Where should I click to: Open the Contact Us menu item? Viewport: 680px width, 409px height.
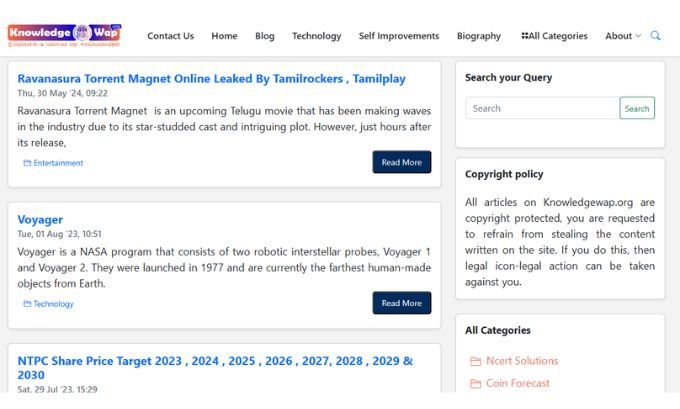170,36
